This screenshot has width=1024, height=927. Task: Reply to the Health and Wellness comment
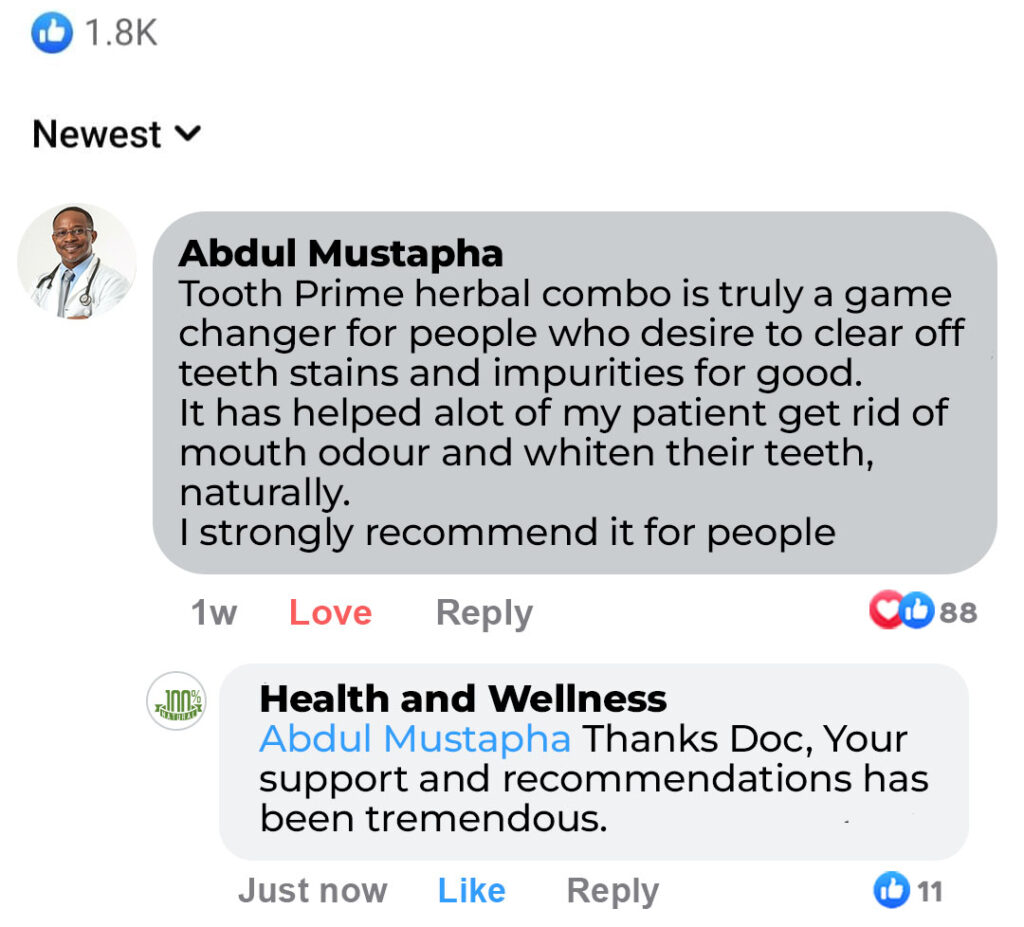coord(612,890)
